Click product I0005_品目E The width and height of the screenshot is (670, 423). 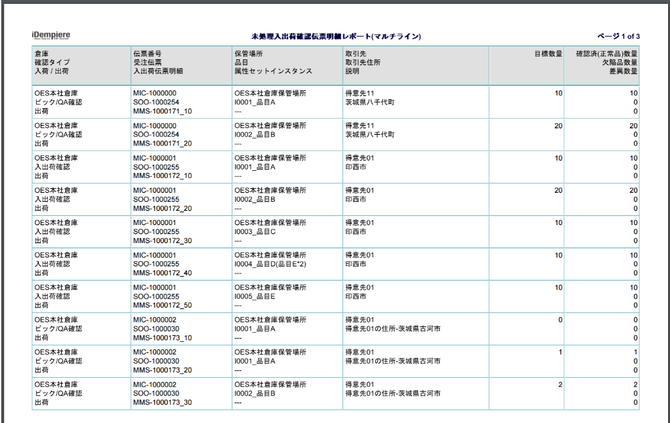(255, 296)
